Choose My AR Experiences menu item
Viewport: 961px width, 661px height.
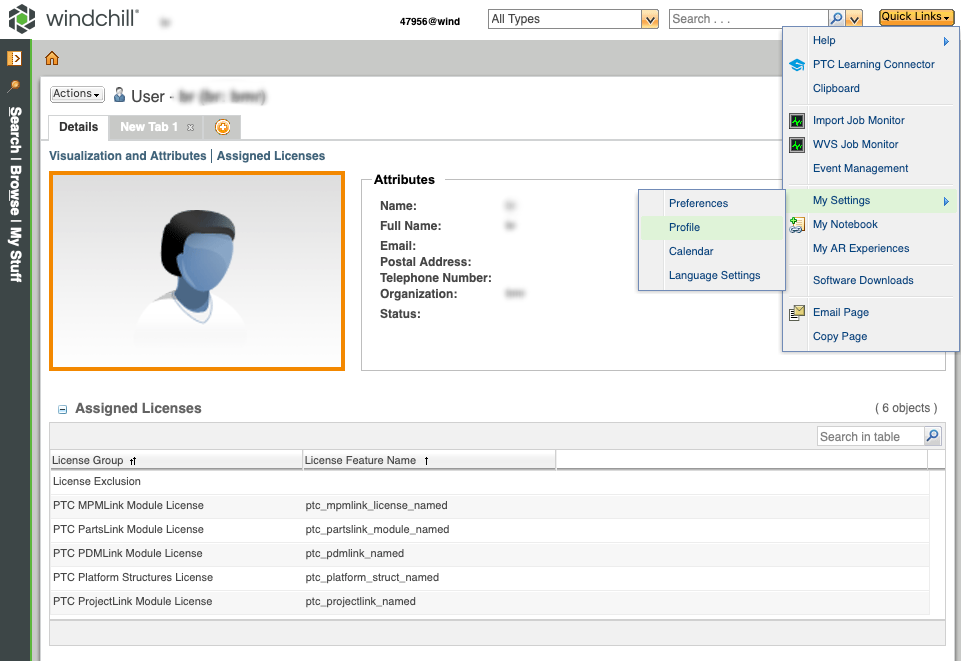[860, 248]
